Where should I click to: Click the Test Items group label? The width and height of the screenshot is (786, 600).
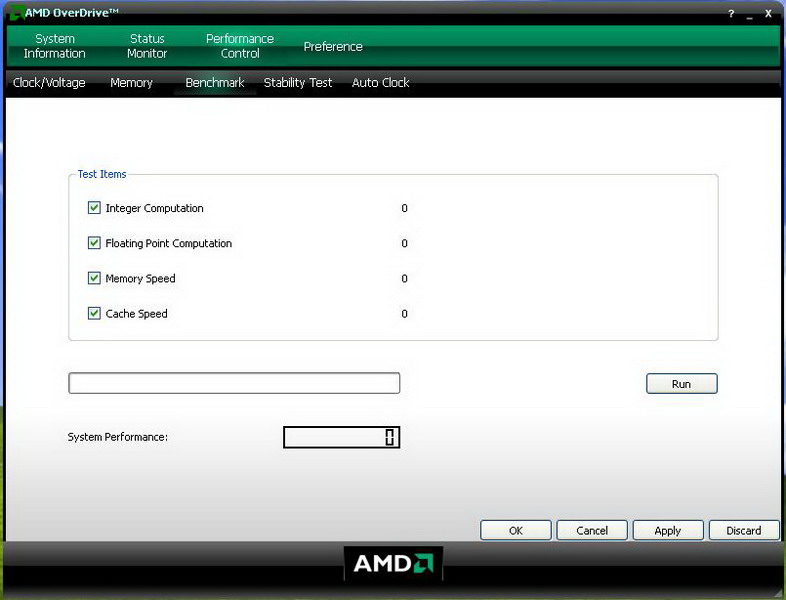(102, 174)
